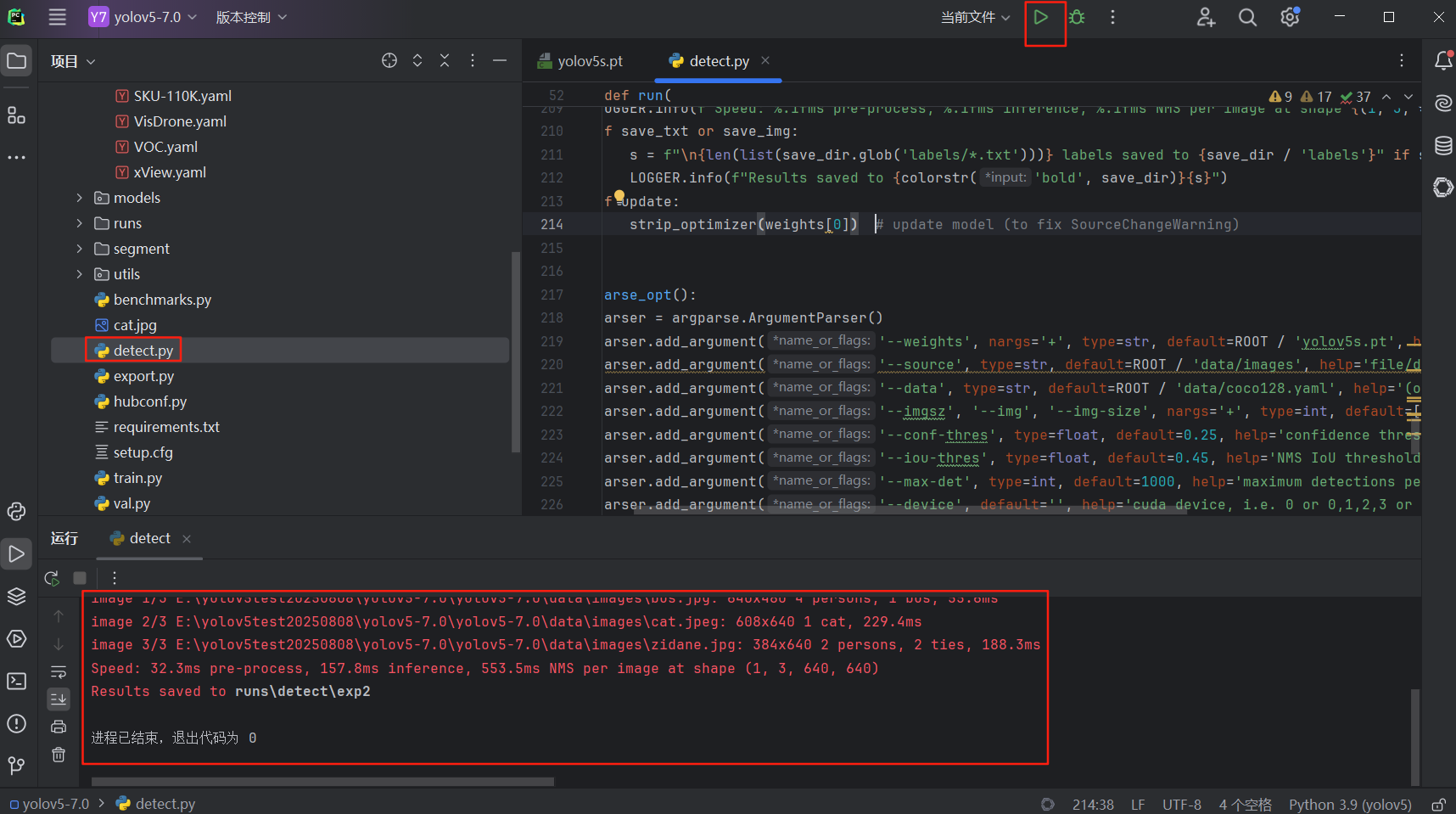Click the Python 3.9 (yolov5) interpreter widget
Image resolution: width=1456 pixels, height=814 pixels.
(x=1350, y=804)
